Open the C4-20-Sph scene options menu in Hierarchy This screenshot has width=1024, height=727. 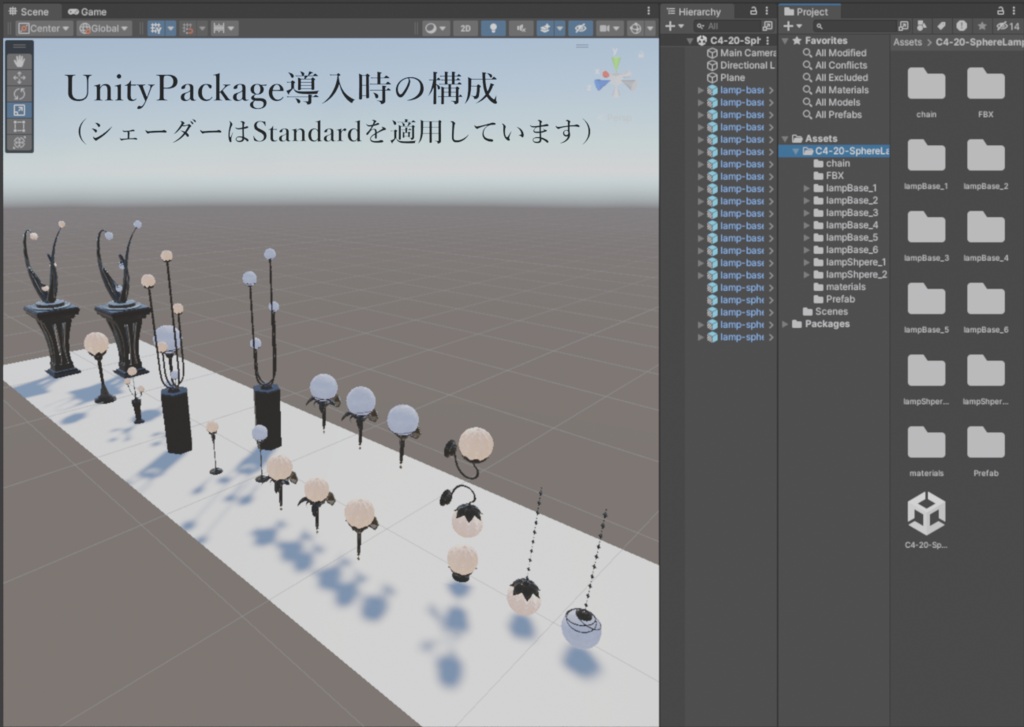click(767, 40)
